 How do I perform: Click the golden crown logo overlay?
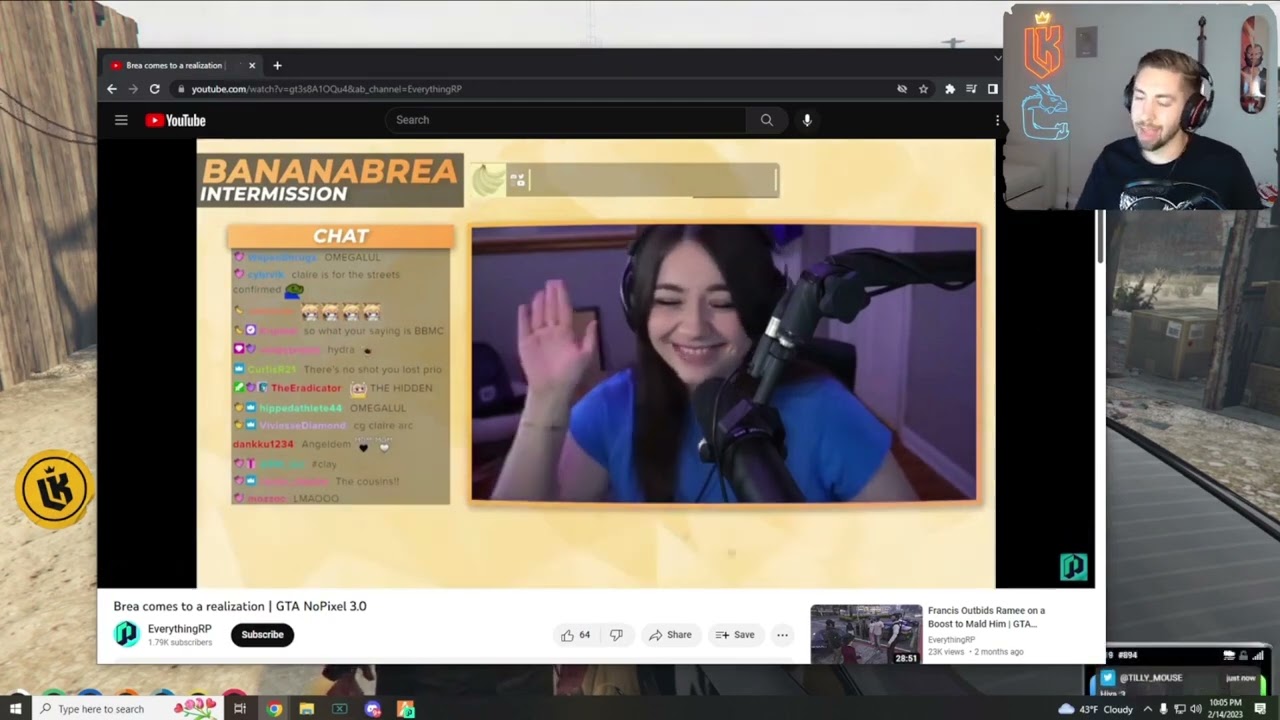pos(54,488)
